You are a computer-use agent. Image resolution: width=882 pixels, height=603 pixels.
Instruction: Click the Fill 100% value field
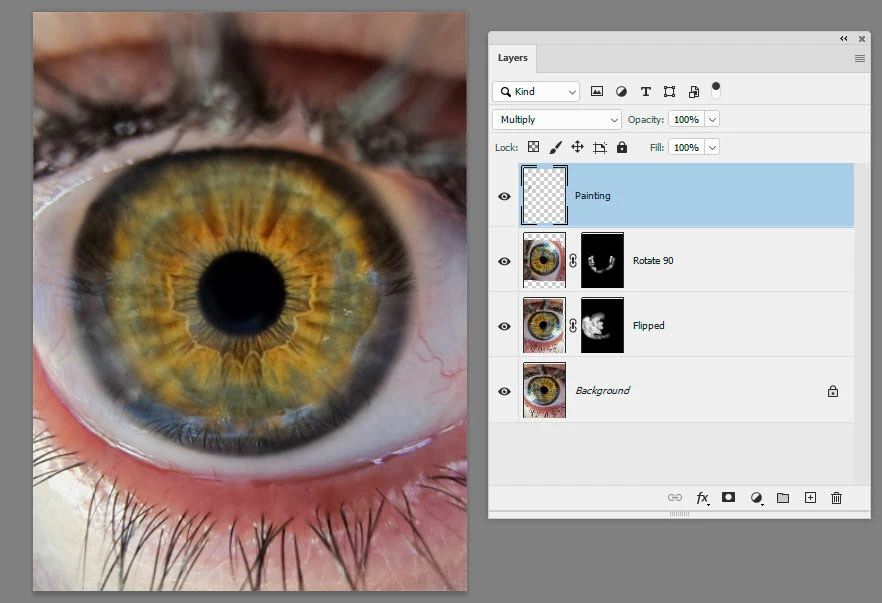[x=686, y=147]
